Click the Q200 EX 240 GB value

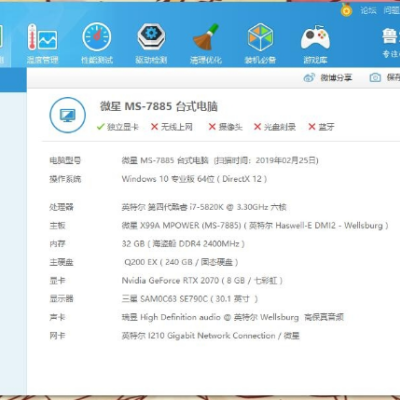coord(181,262)
